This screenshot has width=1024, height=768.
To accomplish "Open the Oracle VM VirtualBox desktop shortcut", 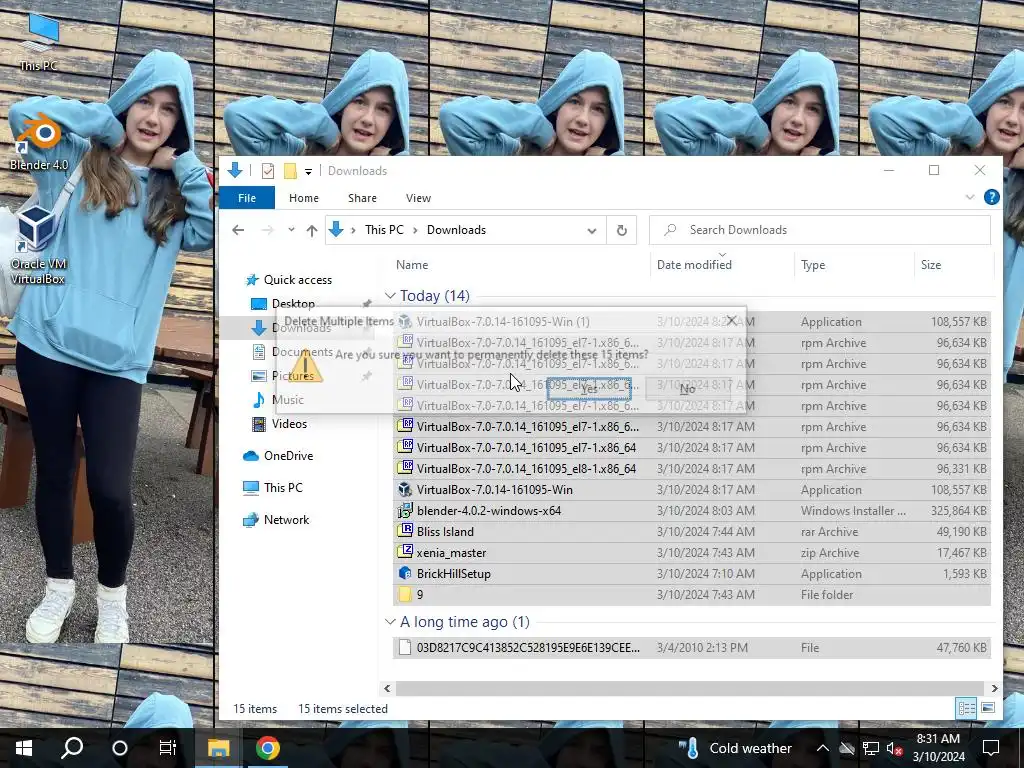I will pyautogui.click(x=37, y=244).
